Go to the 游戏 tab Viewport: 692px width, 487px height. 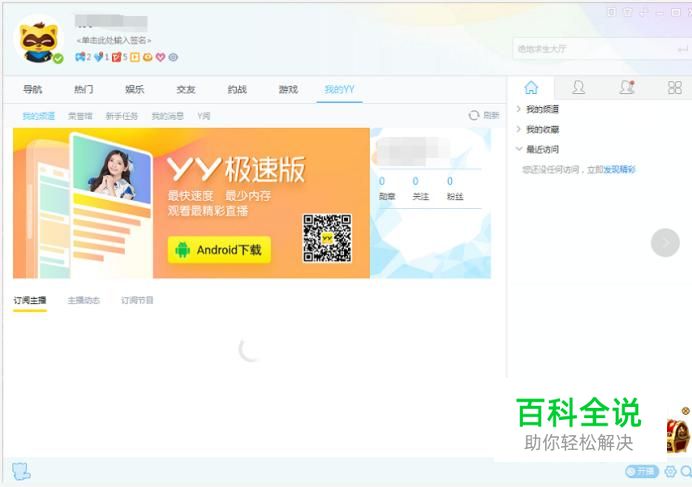[288, 89]
